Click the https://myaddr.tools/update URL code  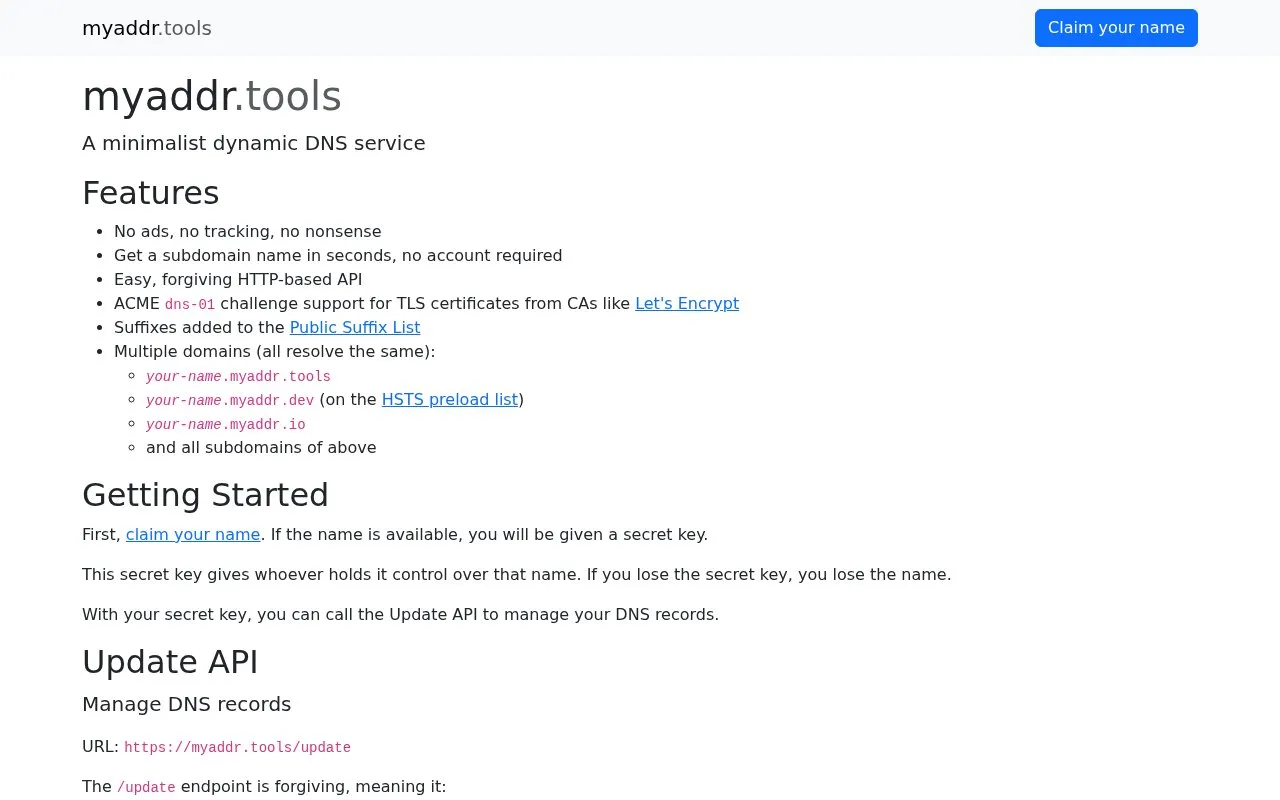click(237, 747)
